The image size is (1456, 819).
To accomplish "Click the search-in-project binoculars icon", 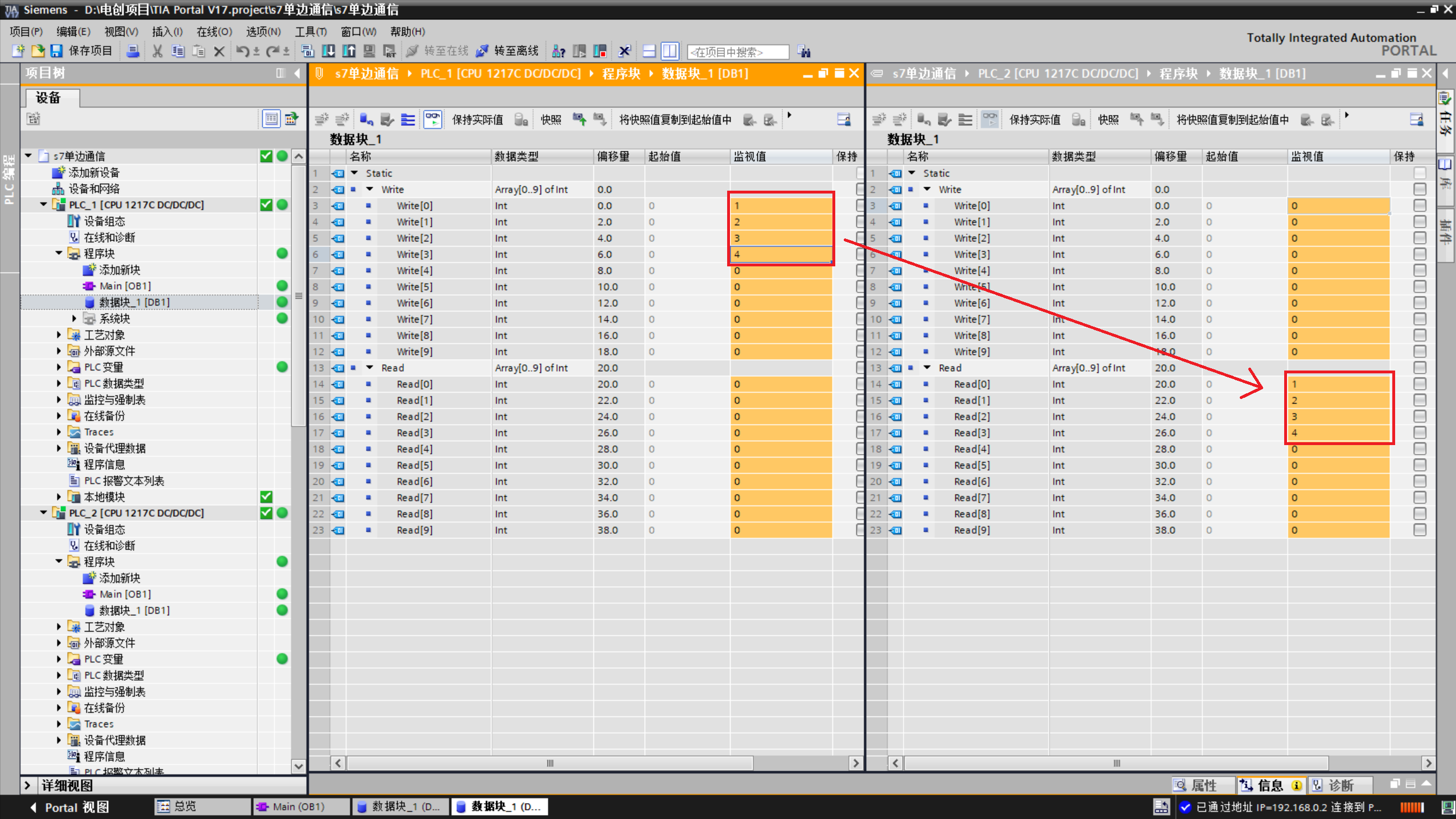I will (x=803, y=52).
